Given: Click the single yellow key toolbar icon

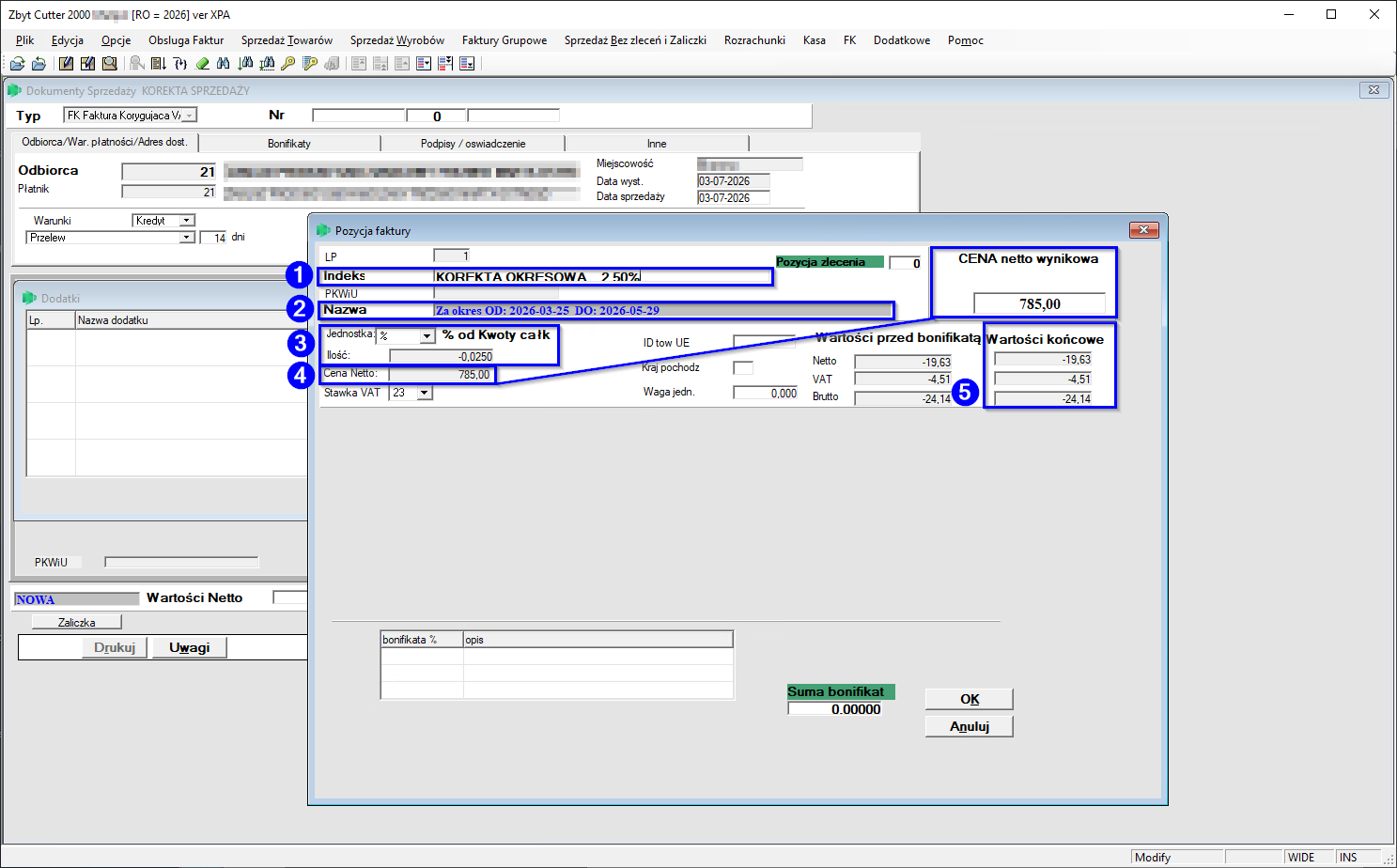Looking at the screenshot, I should point(288,64).
